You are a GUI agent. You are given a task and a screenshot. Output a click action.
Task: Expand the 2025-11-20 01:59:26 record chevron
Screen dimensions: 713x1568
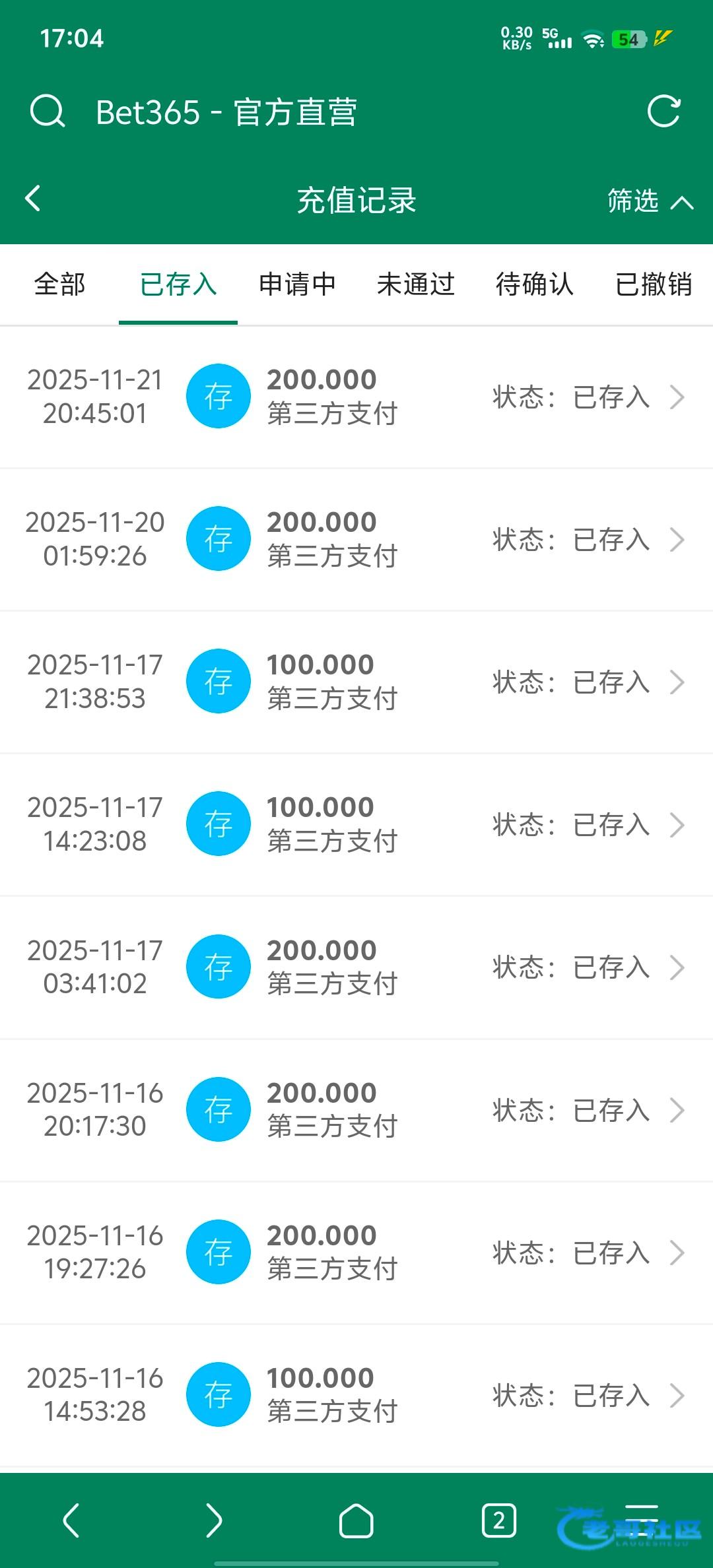[677, 540]
